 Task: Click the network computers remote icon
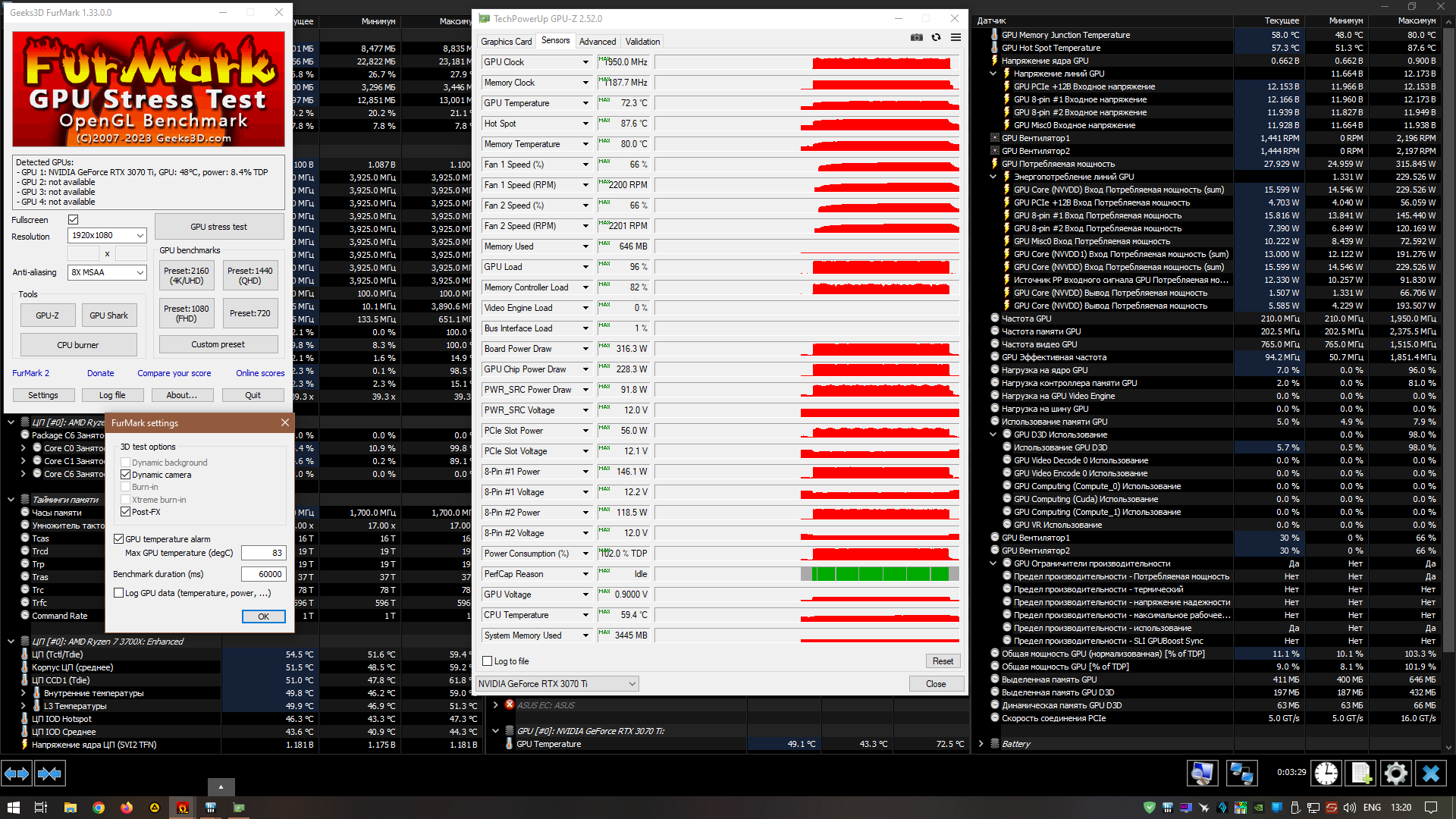pyautogui.click(x=1241, y=773)
